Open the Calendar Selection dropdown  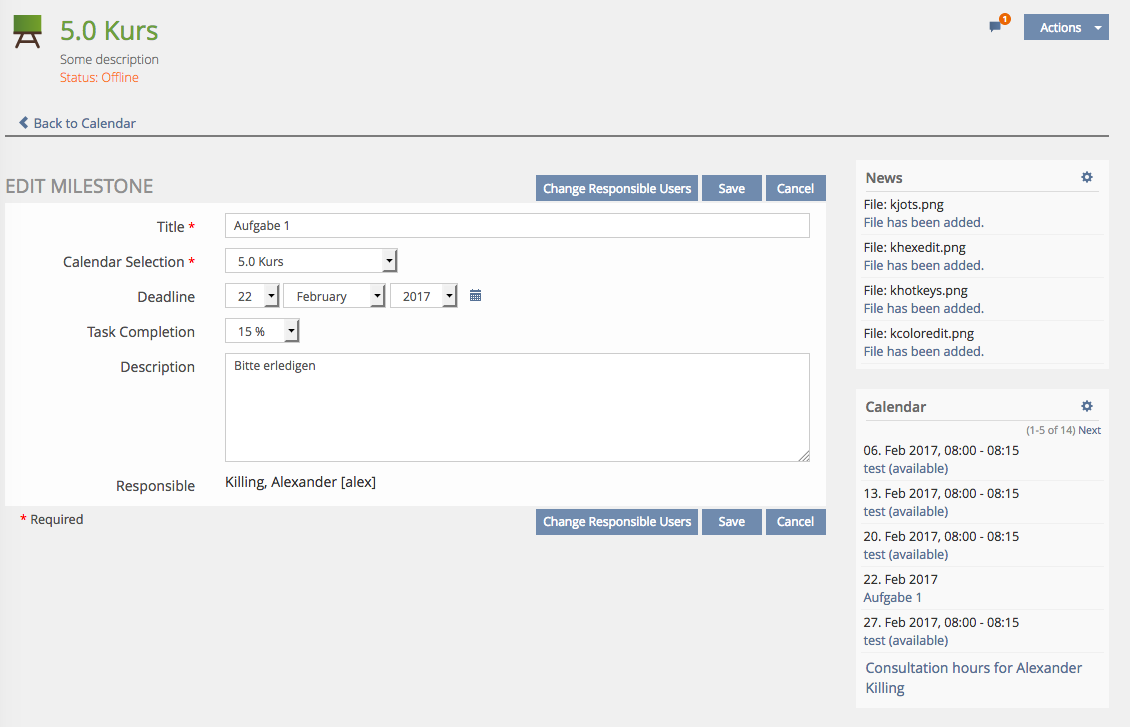click(x=311, y=262)
